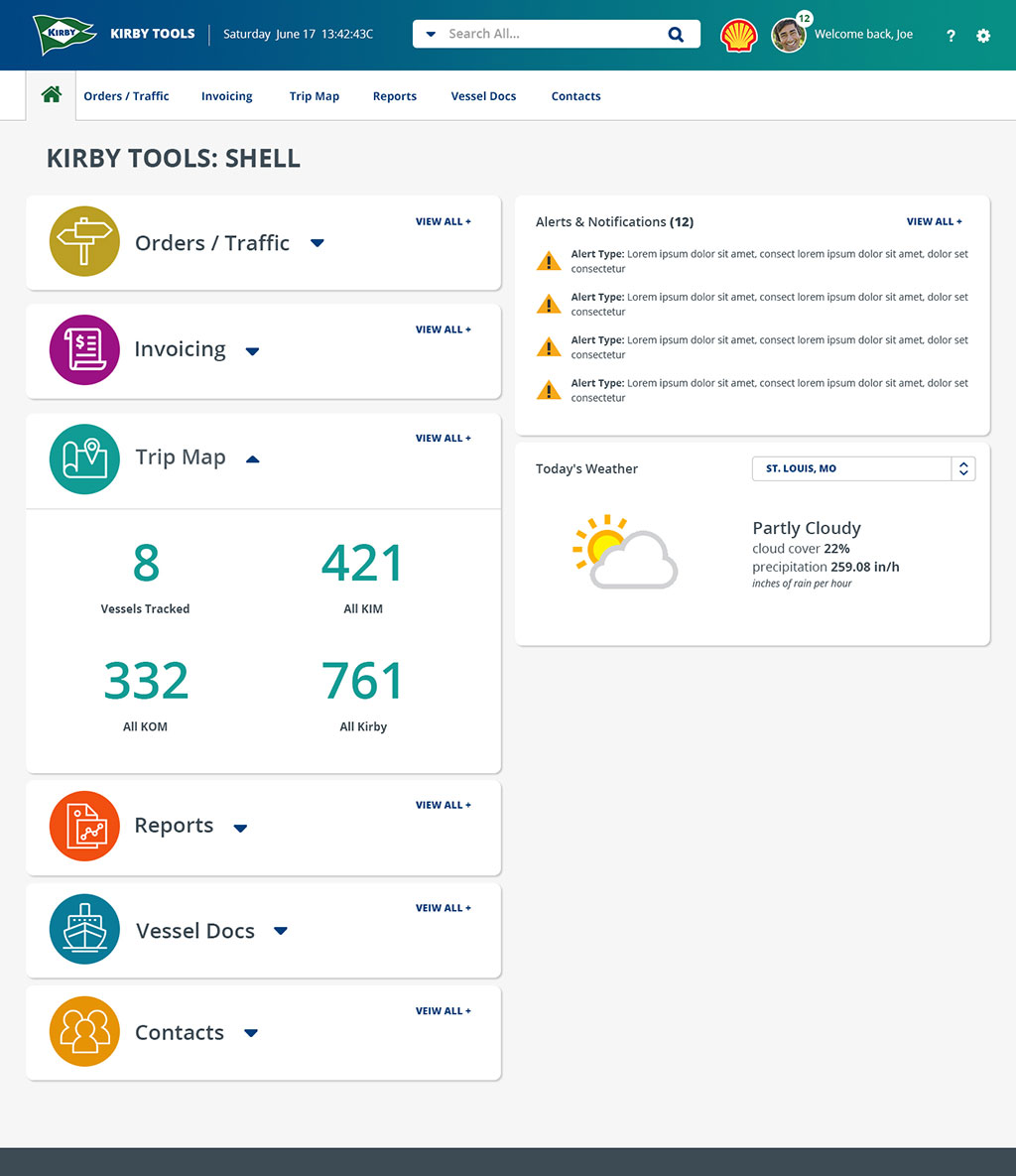Screen dimensions: 1016x1176
Task: Click the 761 All Kirby stat
Action: (x=363, y=696)
